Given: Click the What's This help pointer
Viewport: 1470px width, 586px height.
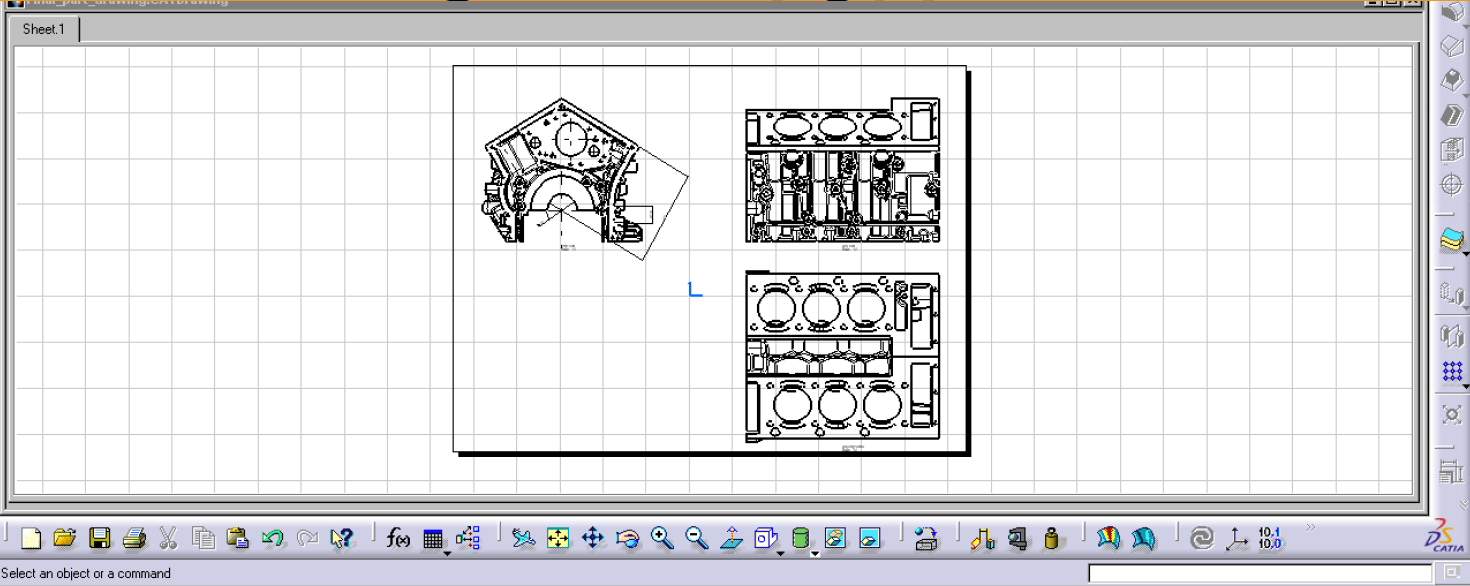Looking at the screenshot, I should click(342, 539).
